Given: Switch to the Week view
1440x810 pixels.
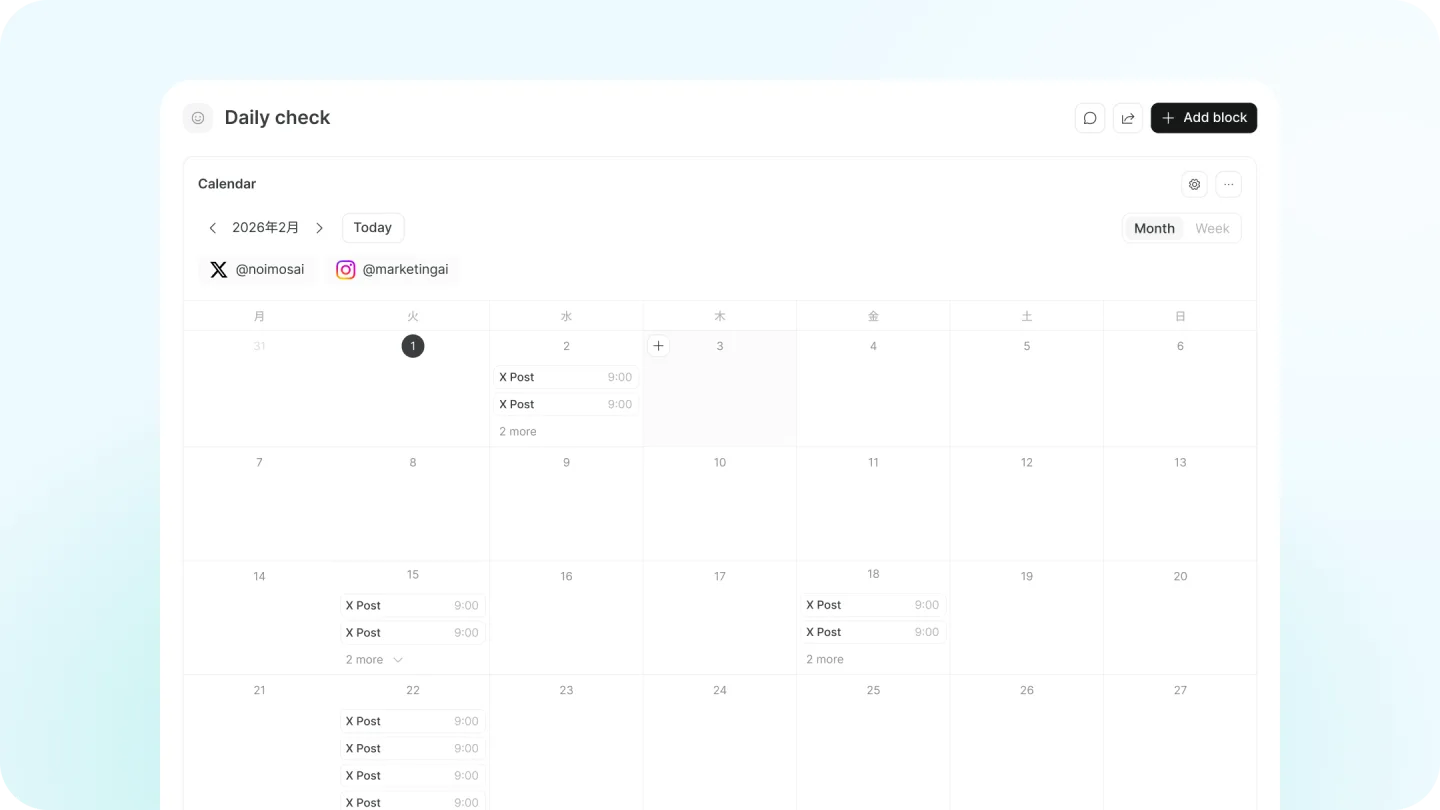Looking at the screenshot, I should coord(1212,228).
